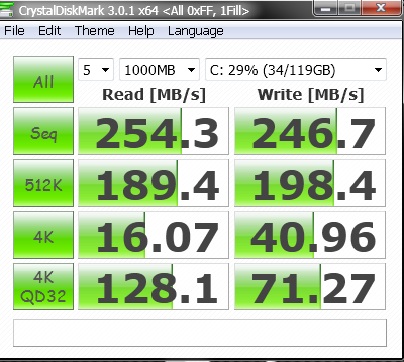Open the test size dropdown showing 1000MB
The image size is (404, 362).
pyautogui.click(x=159, y=70)
